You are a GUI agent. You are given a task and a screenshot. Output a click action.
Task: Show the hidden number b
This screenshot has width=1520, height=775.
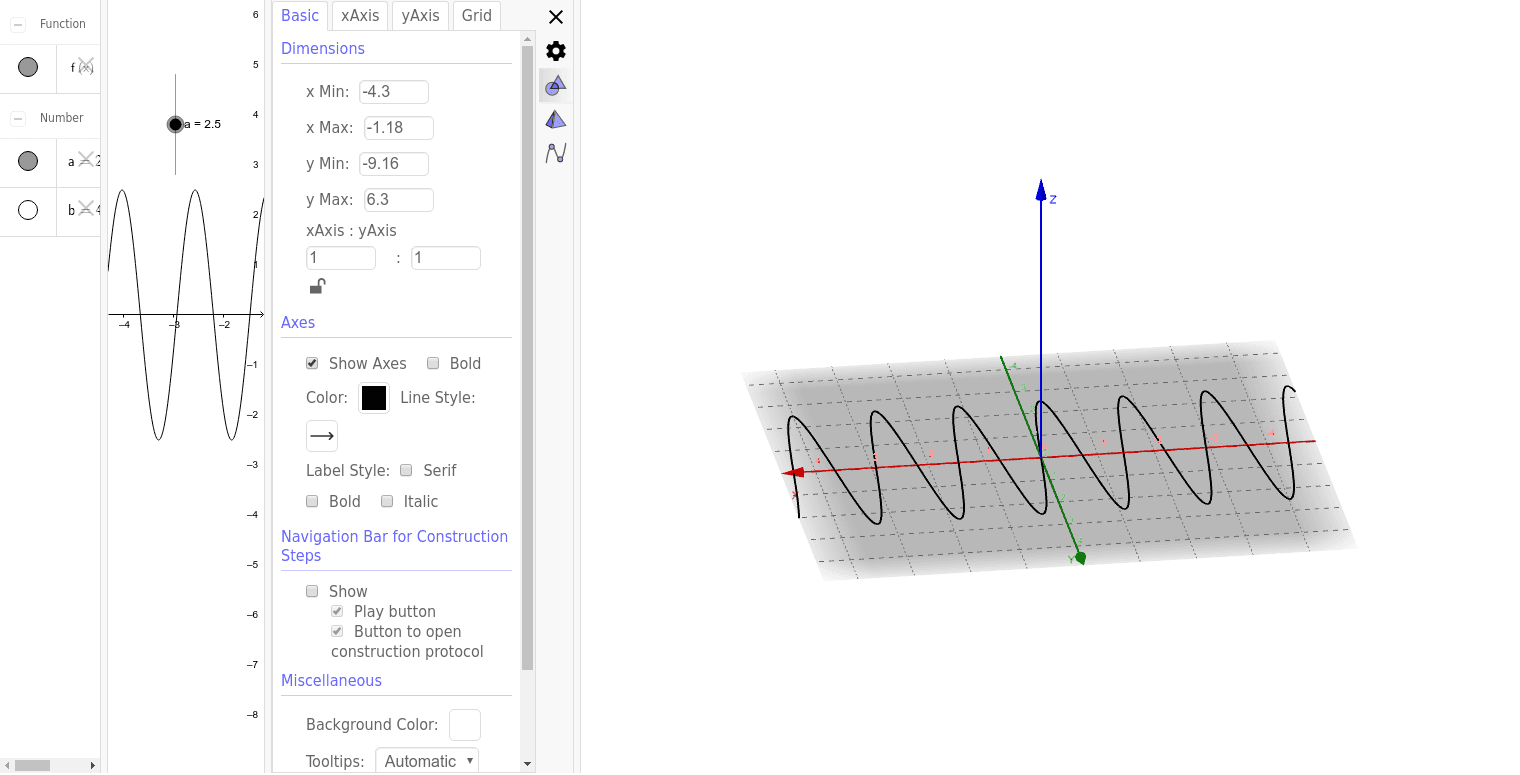click(28, 211)
